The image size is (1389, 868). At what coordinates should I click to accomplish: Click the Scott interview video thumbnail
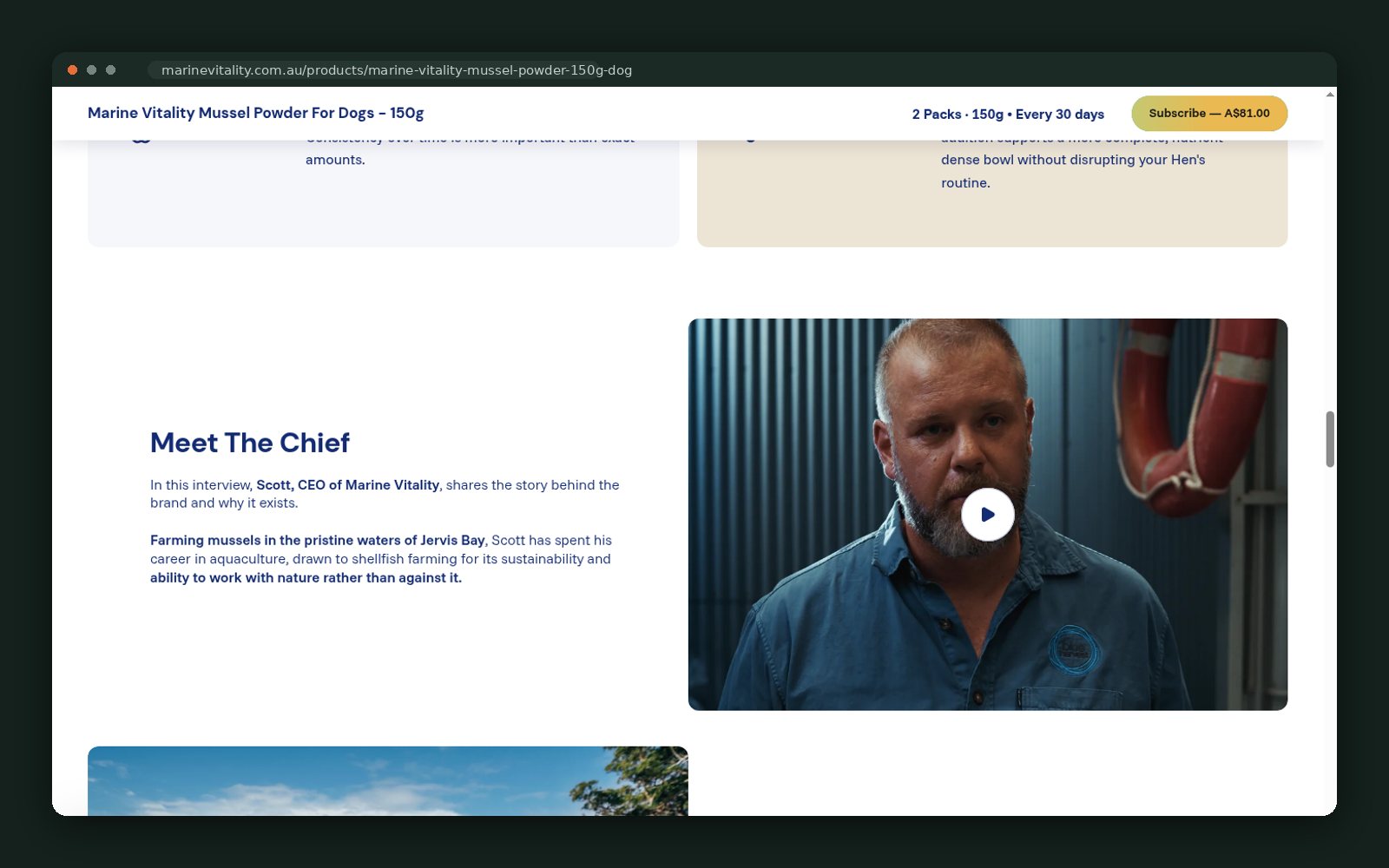(987, 515)
